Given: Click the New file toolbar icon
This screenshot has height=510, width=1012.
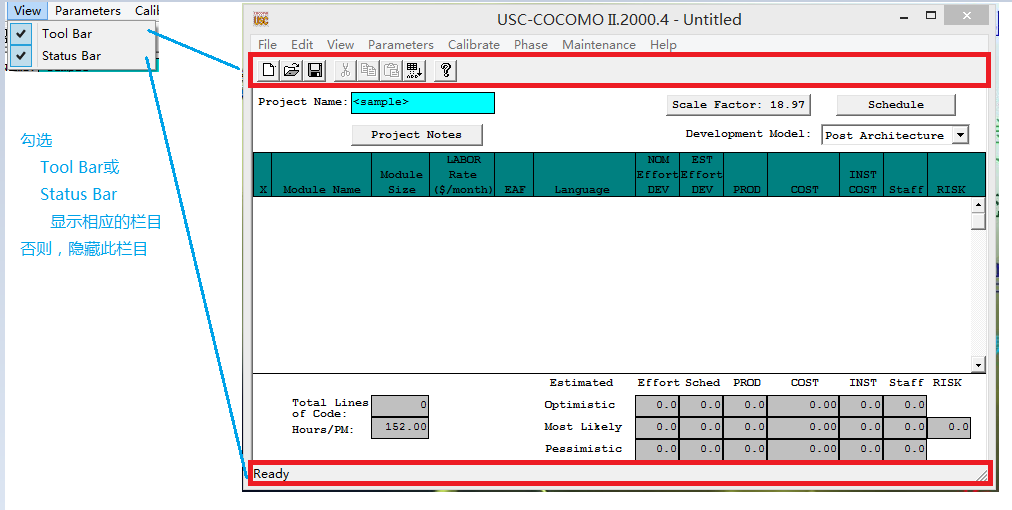Looking at the screenshot, I should coord(268,70).
